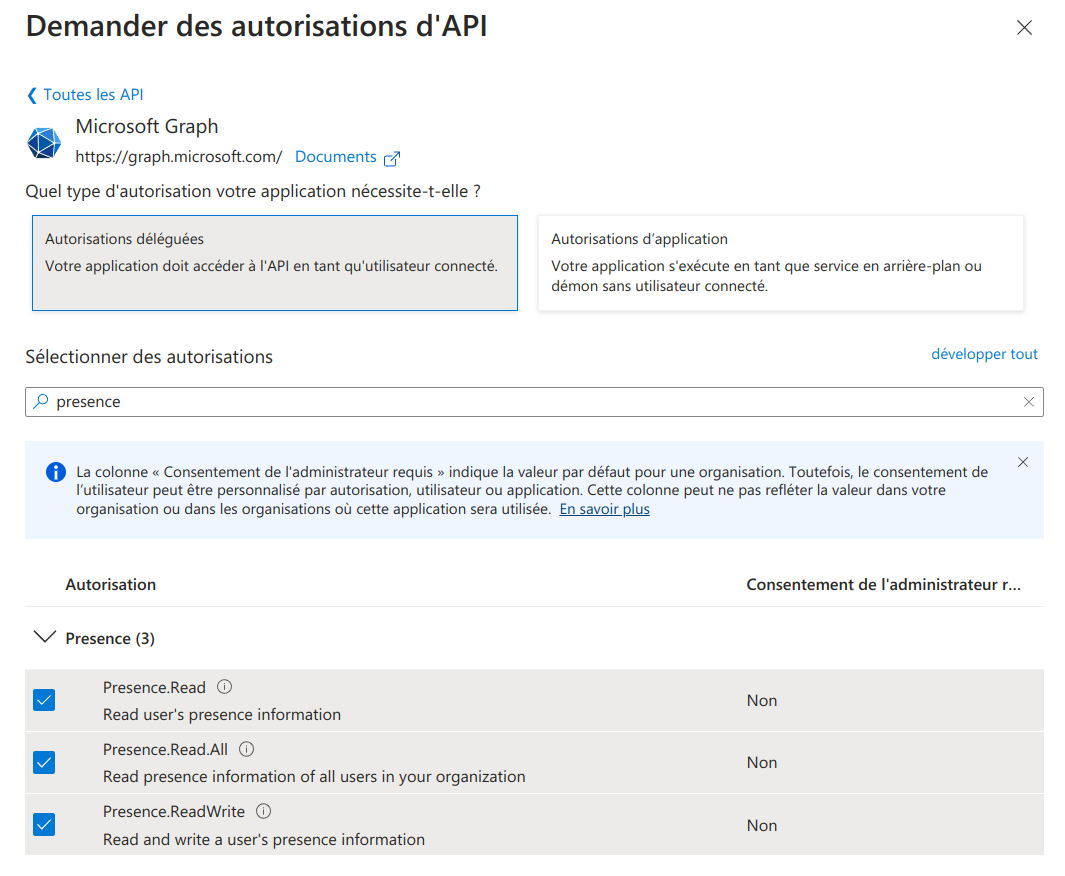Uncheck the Presence.Read permission checkbox
Image resolution: width=1065 pixels, height=876 pixels.
(44, 700)
